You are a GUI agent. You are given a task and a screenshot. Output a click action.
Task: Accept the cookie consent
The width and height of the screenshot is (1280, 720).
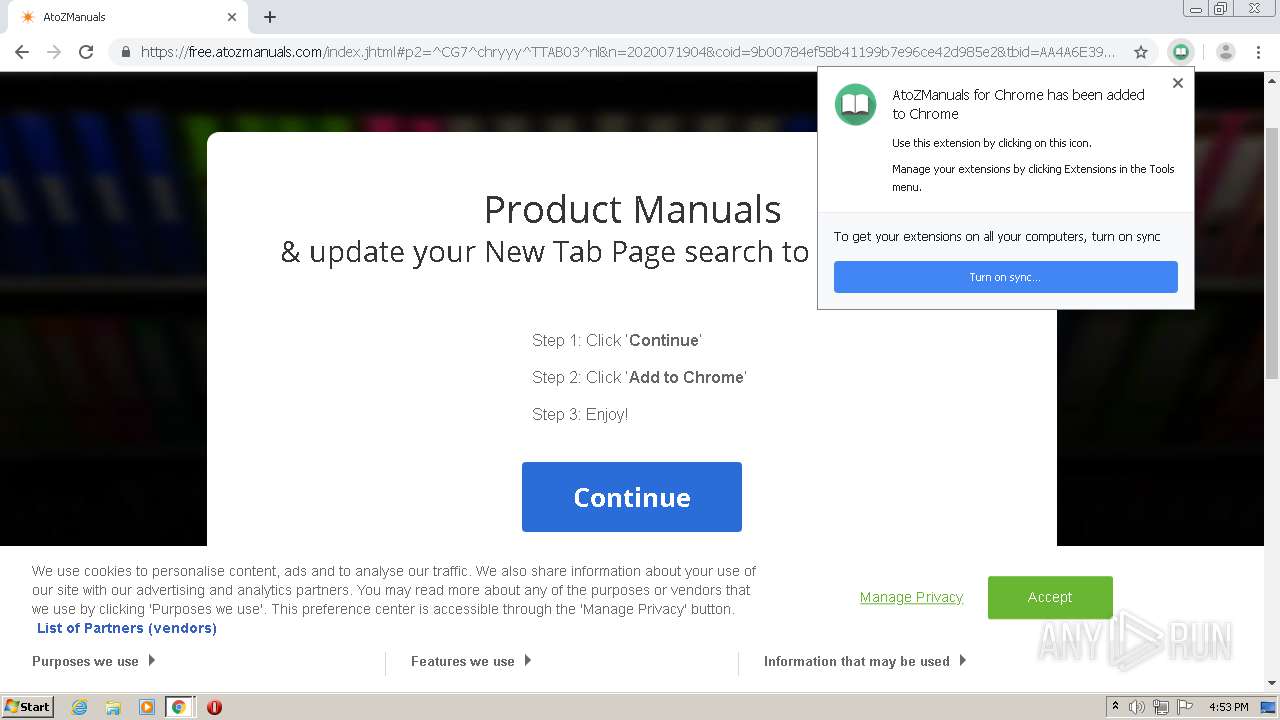coord(1050,597)
